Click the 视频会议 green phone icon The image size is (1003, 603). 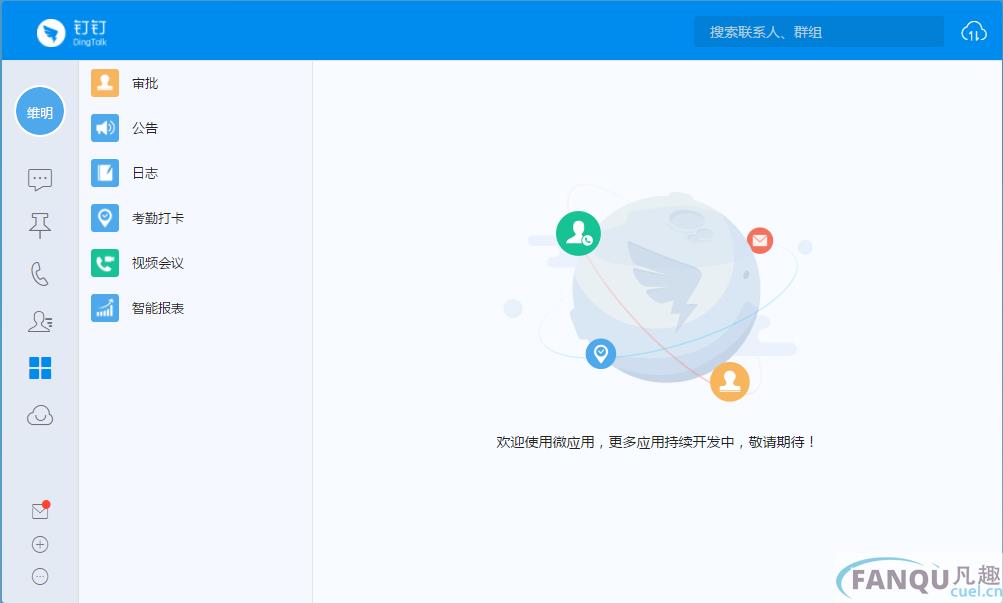[105, 263]
